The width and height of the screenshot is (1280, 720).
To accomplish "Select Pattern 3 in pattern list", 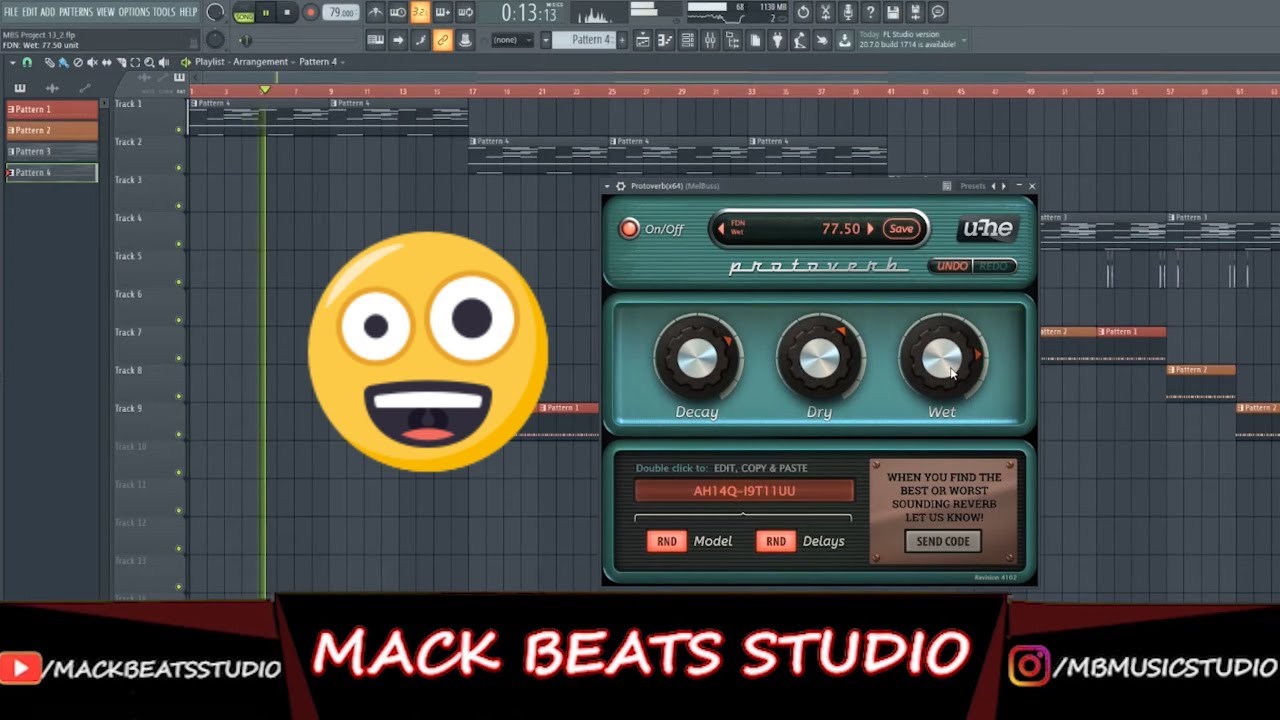I will pyautogui.click(x=52, y=151).
